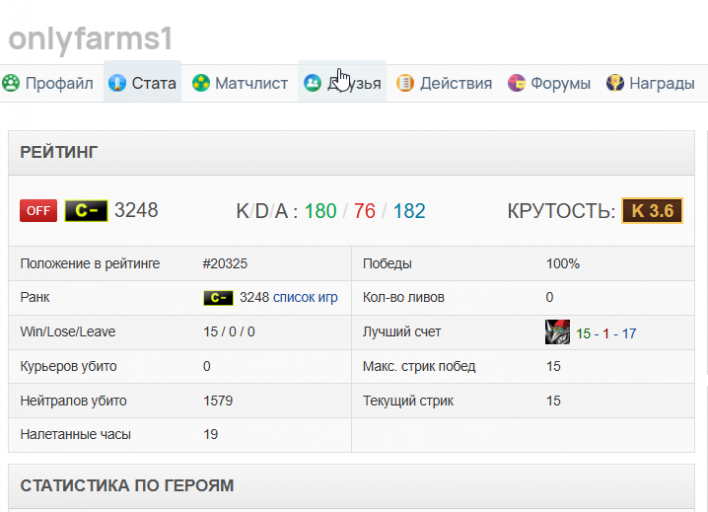Open the Профайл tab
The width and height of the screenshot is (708, 512).
(48, 83)
